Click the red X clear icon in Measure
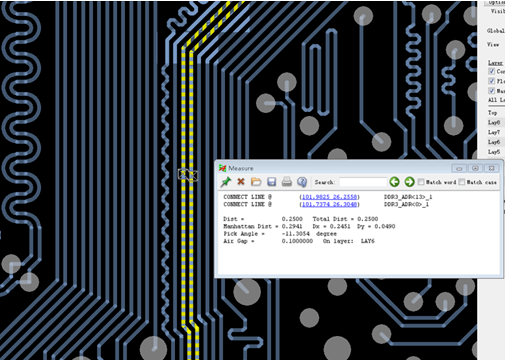The height and width of the screenshot is (360, 507). (x=241, y=182)
